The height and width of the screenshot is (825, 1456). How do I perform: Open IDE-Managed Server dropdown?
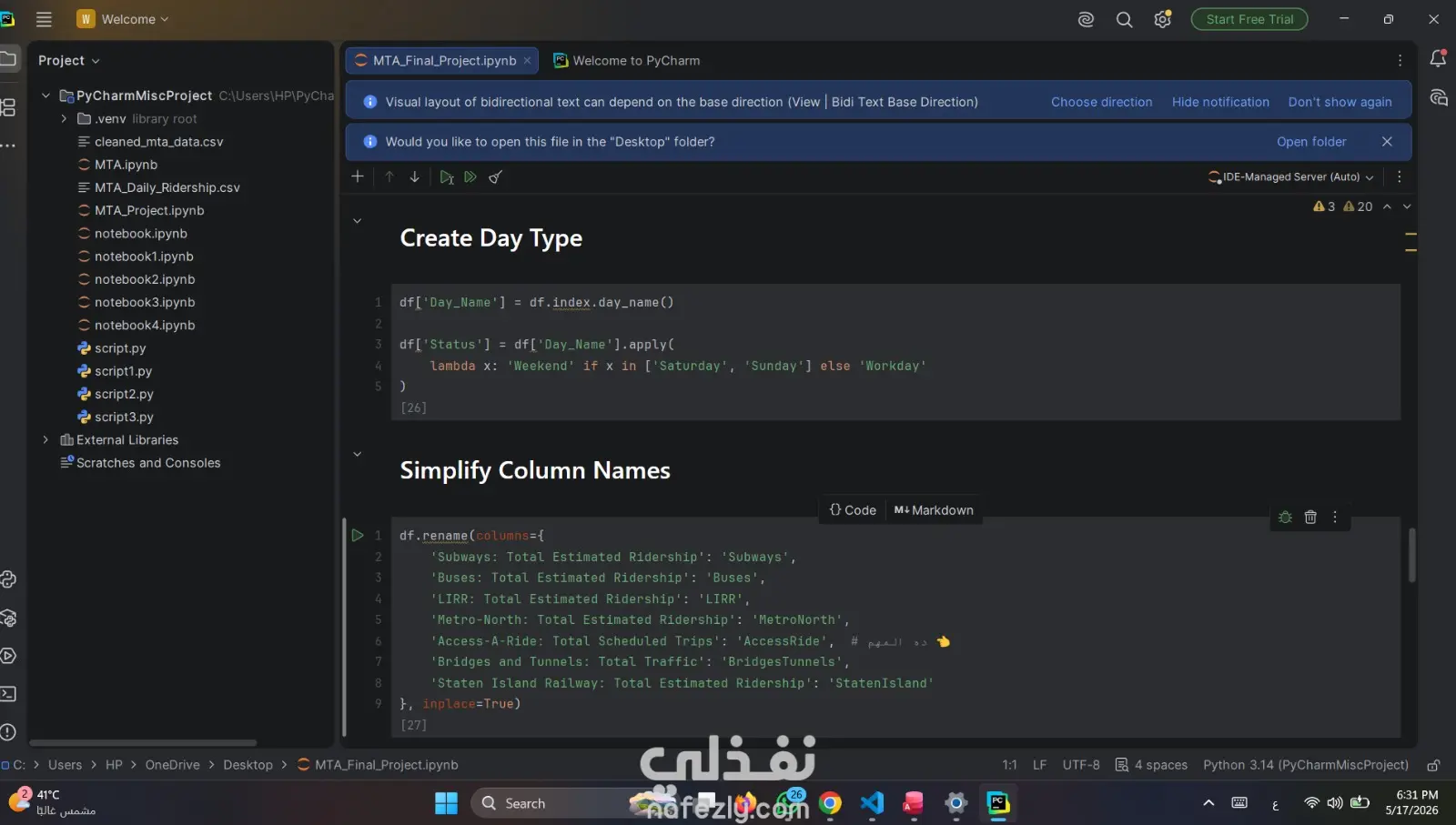point(1290,177)
